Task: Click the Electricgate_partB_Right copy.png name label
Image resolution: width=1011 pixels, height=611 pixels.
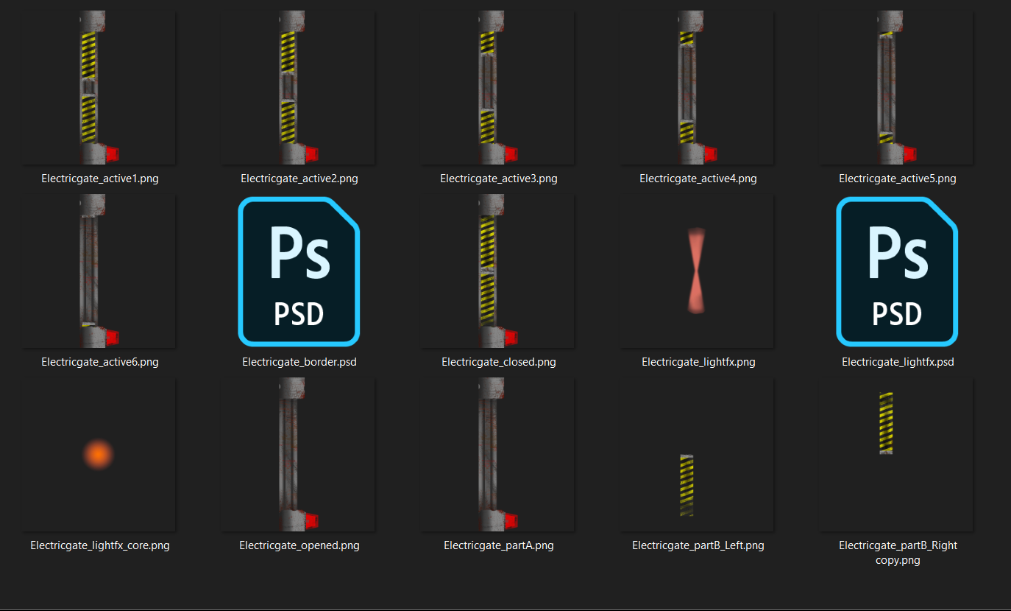Action: pyautogui.click(x=898, y=552)
